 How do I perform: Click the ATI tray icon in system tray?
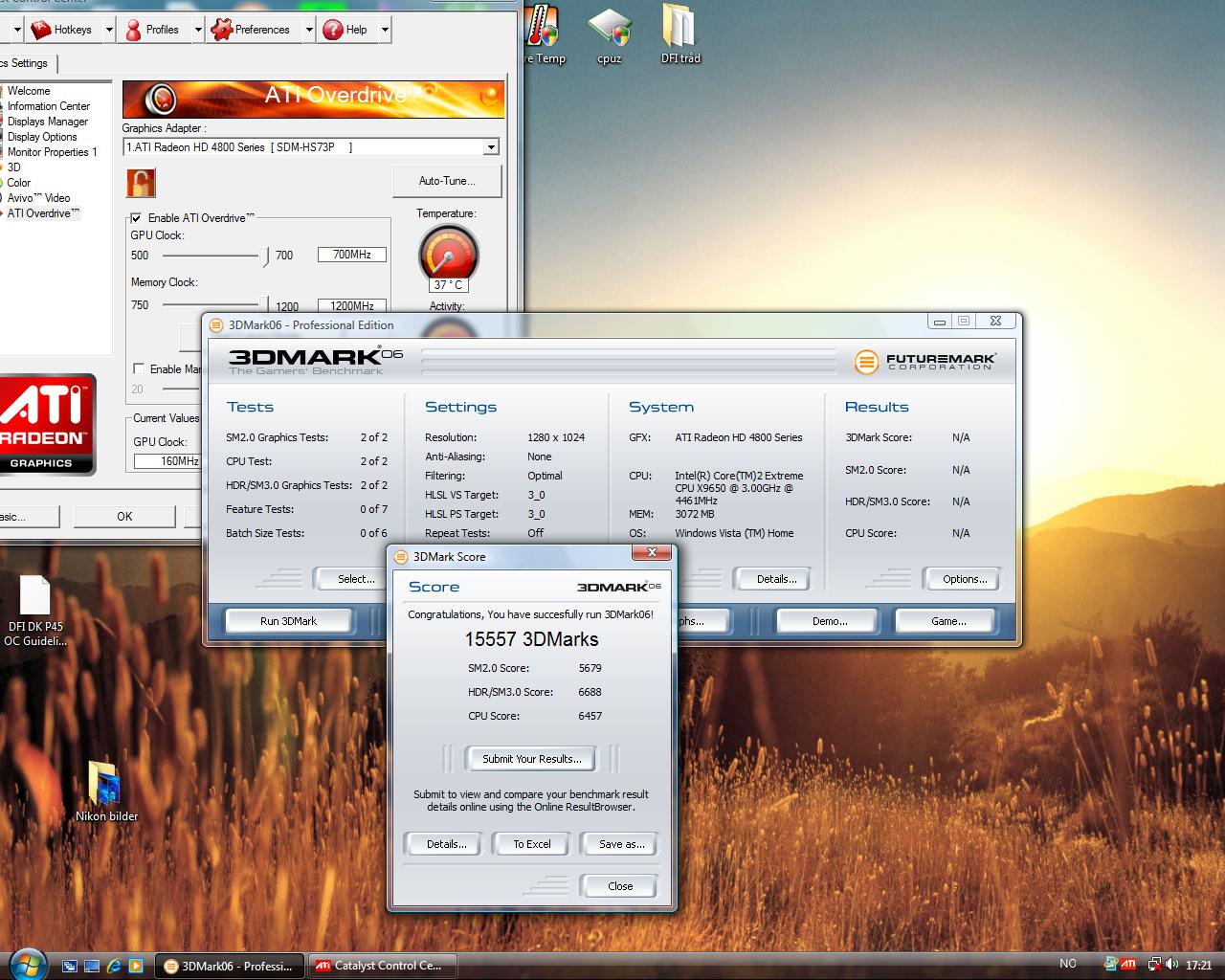tap(1129, 965)
